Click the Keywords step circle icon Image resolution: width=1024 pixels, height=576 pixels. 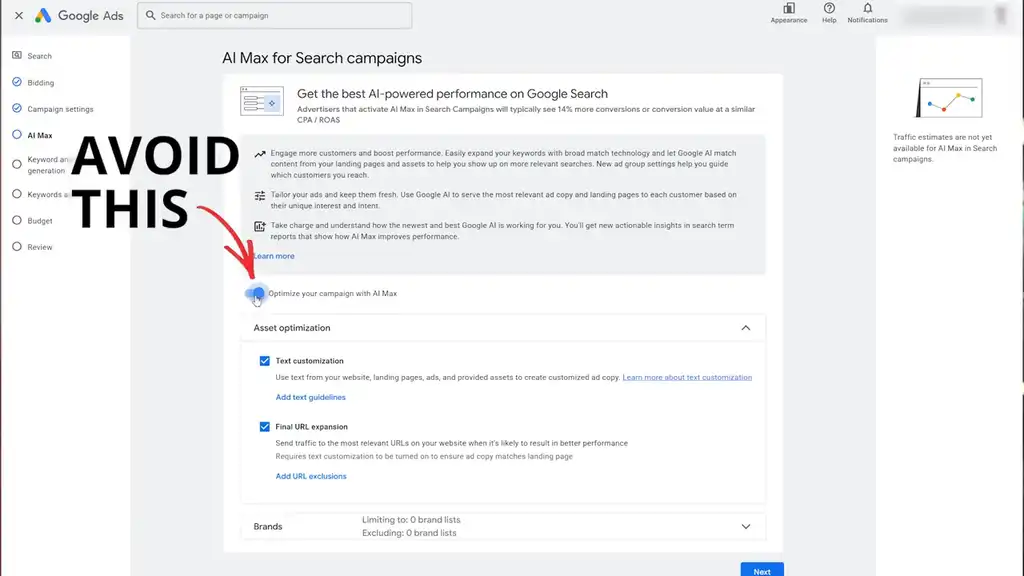coord(17,193)
